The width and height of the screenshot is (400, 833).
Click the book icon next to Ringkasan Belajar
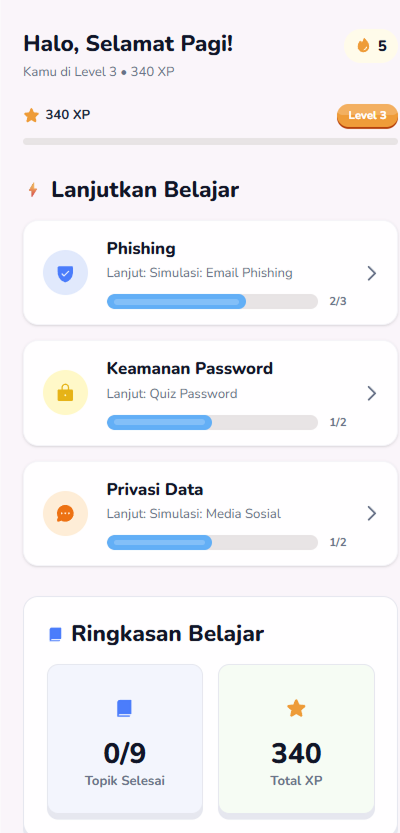55,634
